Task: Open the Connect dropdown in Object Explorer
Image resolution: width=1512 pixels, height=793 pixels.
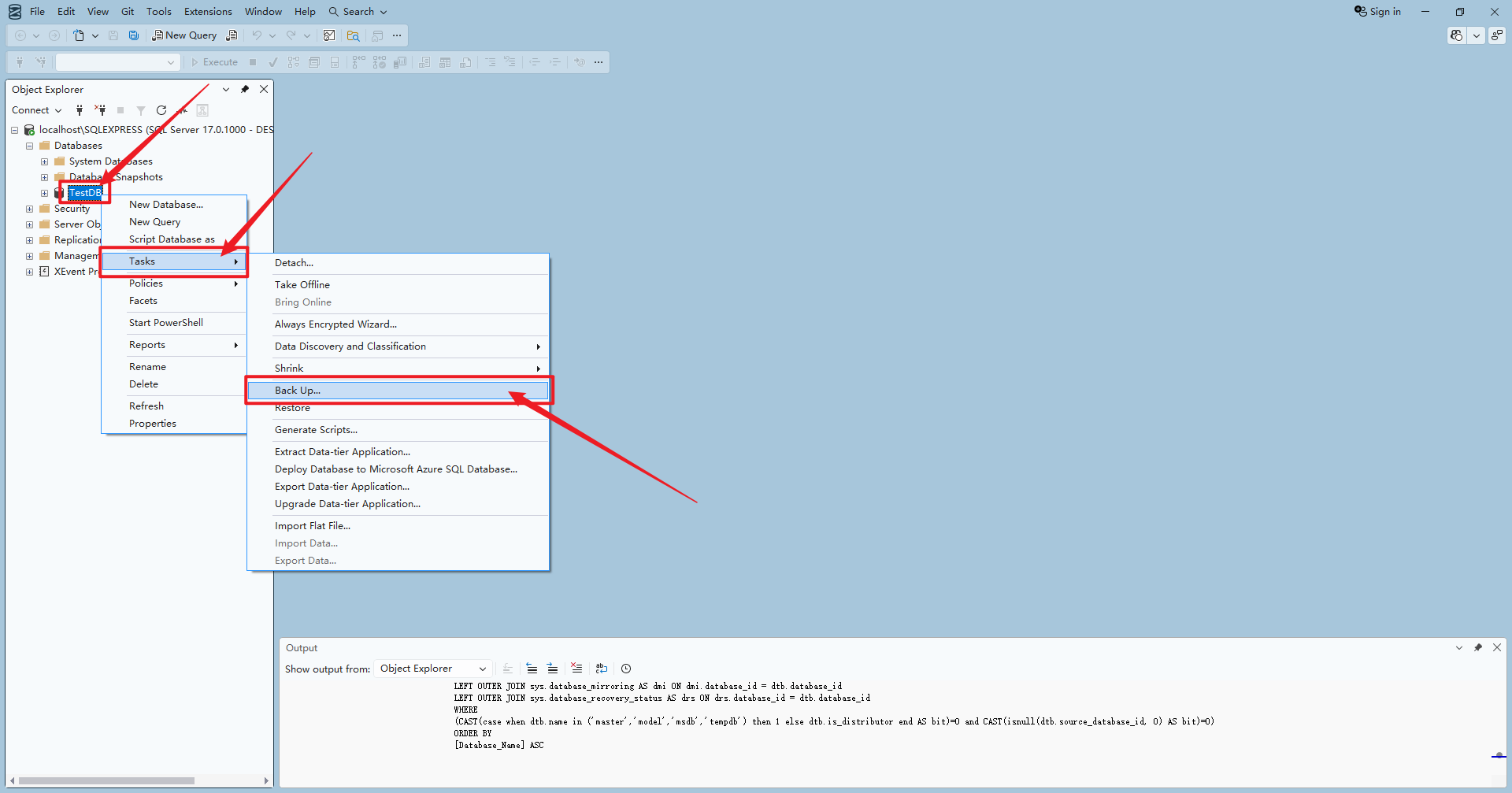Action: (x=36, y=110)
